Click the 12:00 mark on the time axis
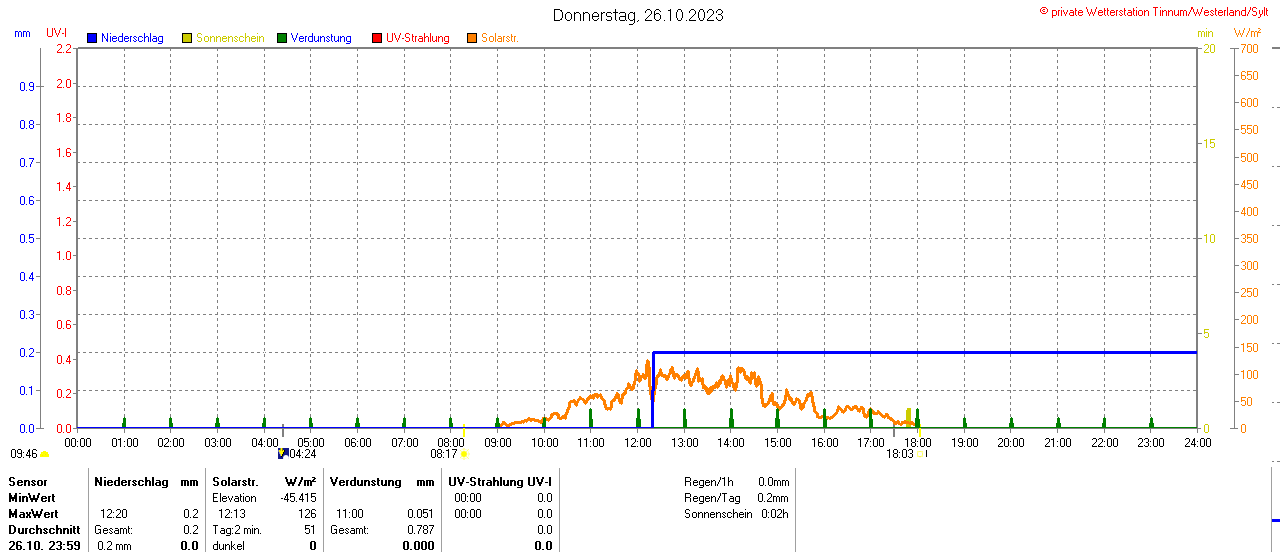Image resolution: width=1280 pixels, height=552 pixels. pyautogui.click(x=637, y=442)
